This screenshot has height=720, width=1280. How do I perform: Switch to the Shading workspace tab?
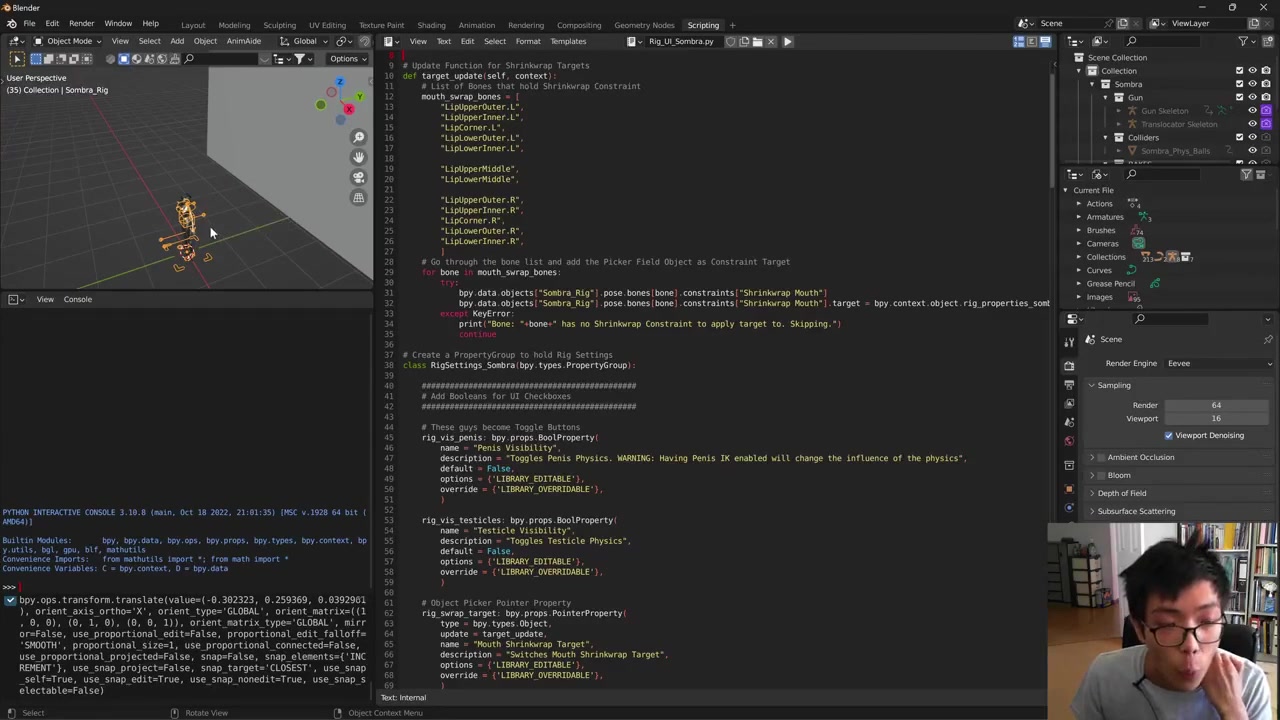(431, 25)
